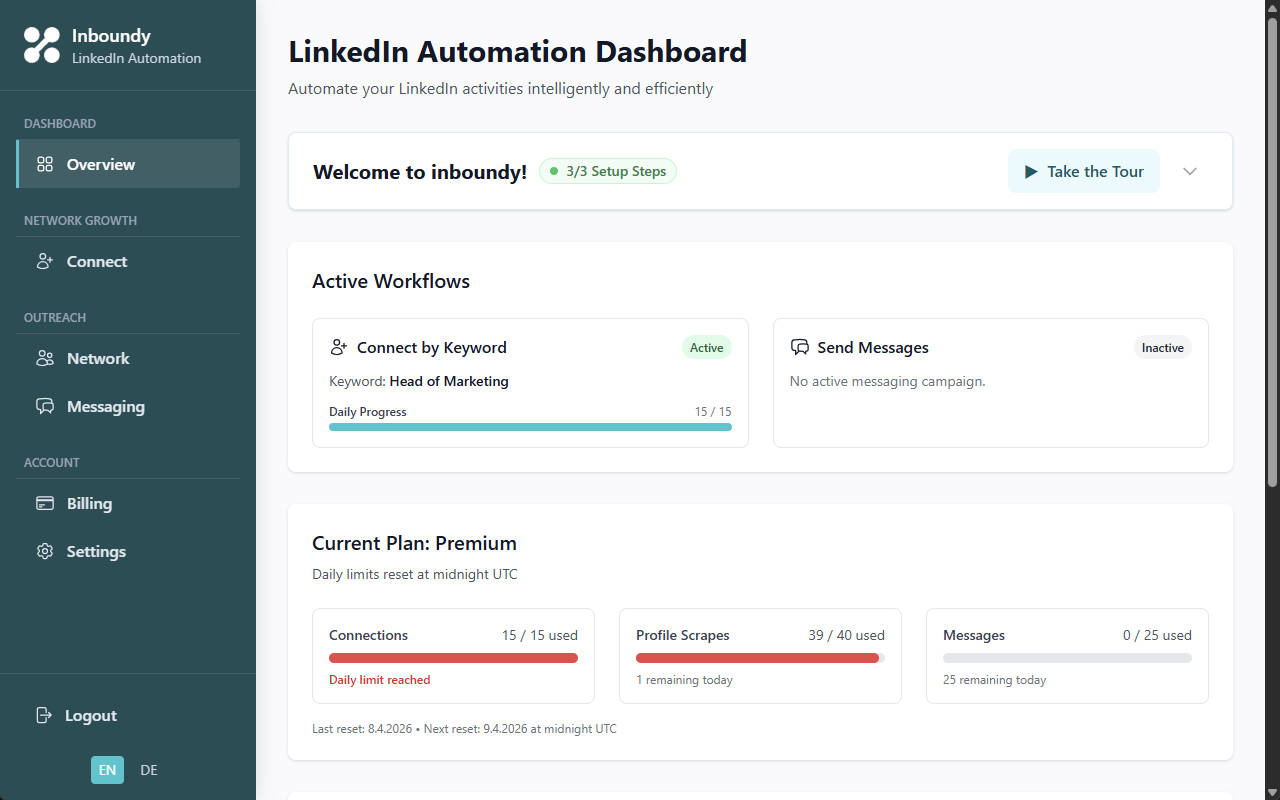This screenshot has width=1280, height=800.
Task: Click the Billing credit card icon
Action: [45, 503]
